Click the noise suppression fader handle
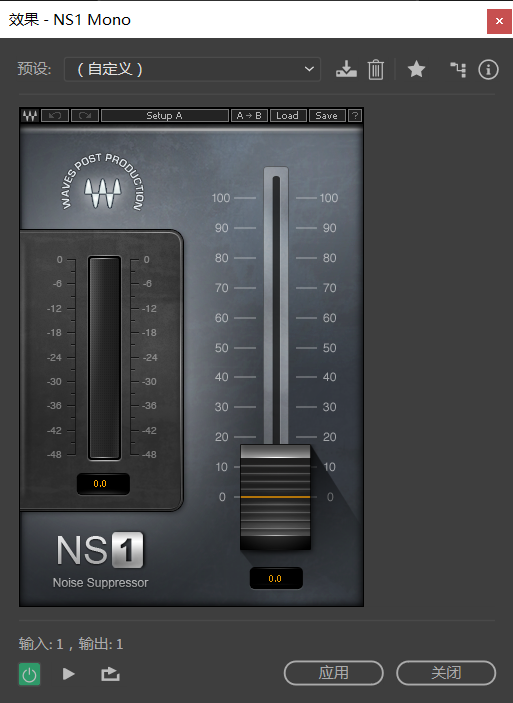Image resolution: width=513 pixels, height=703 pixels. 275,497
